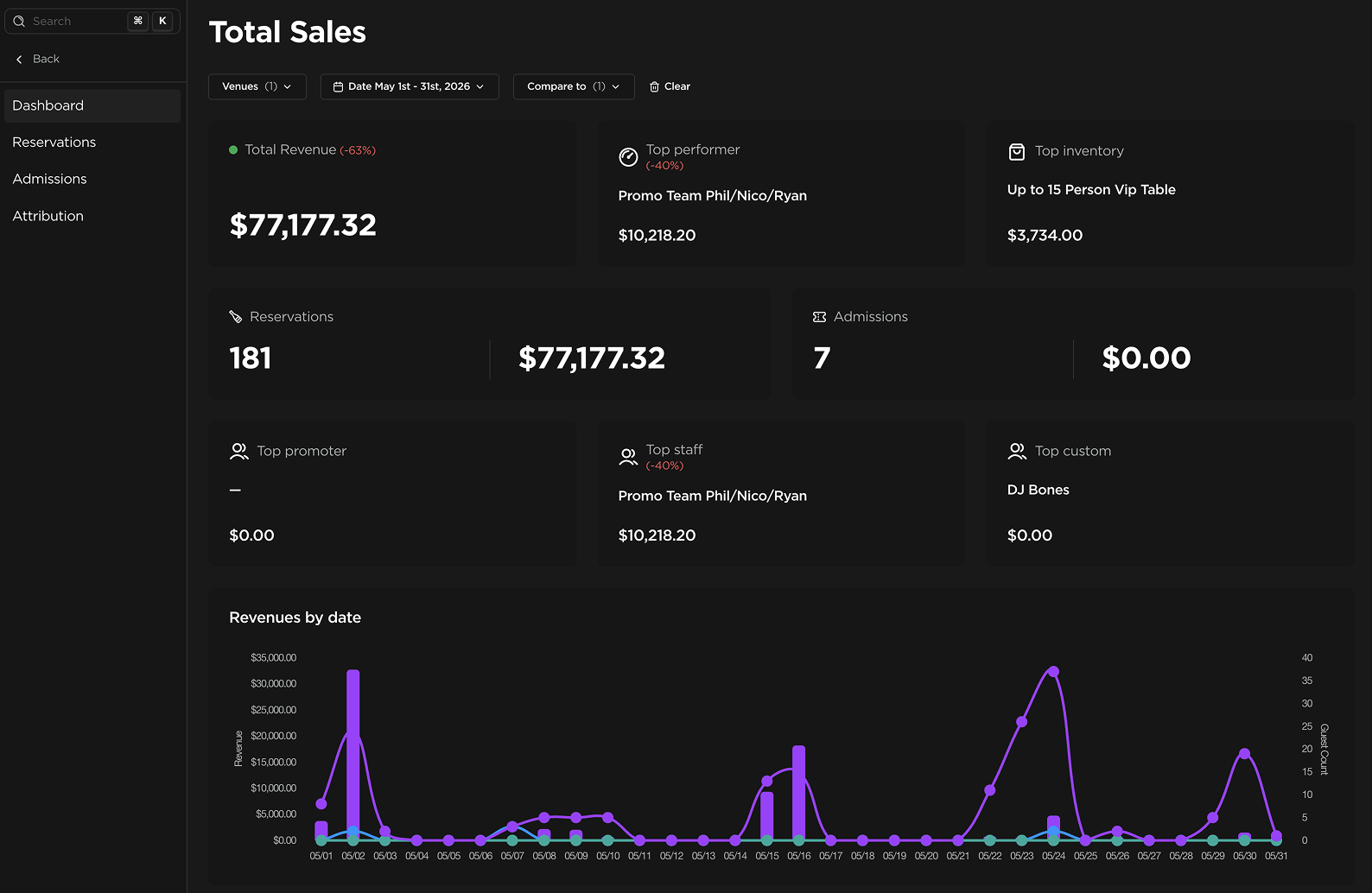
Task: Go to Dashboard in sidebar
Action: tap(92, 105)
